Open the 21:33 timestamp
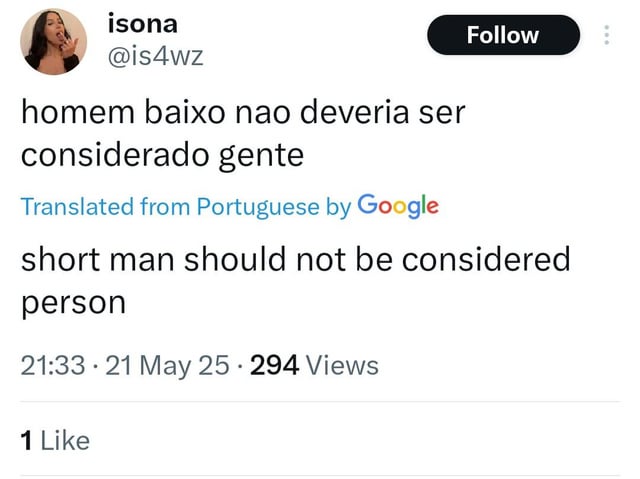This screenshot has width=640, height=479. (53, 365)
